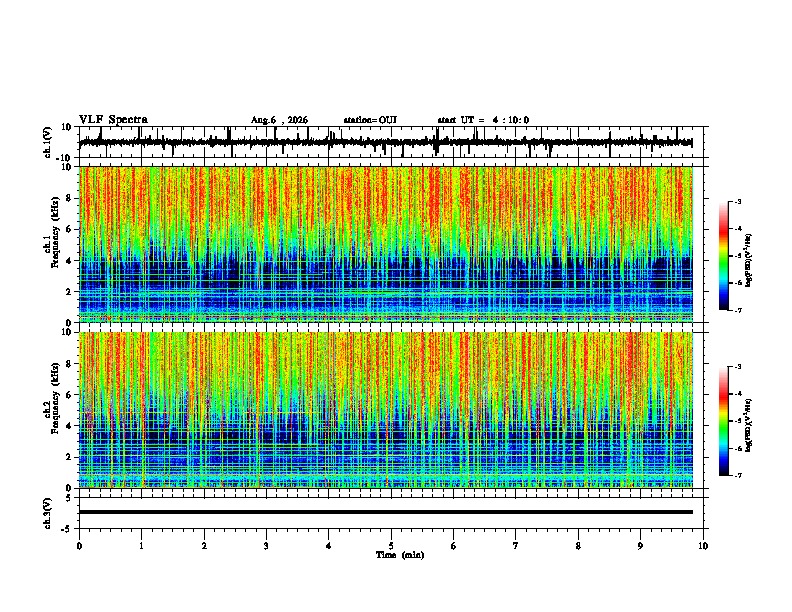
Task: Click the time axis tick label '3'
Action: click(x=266, y=546)
